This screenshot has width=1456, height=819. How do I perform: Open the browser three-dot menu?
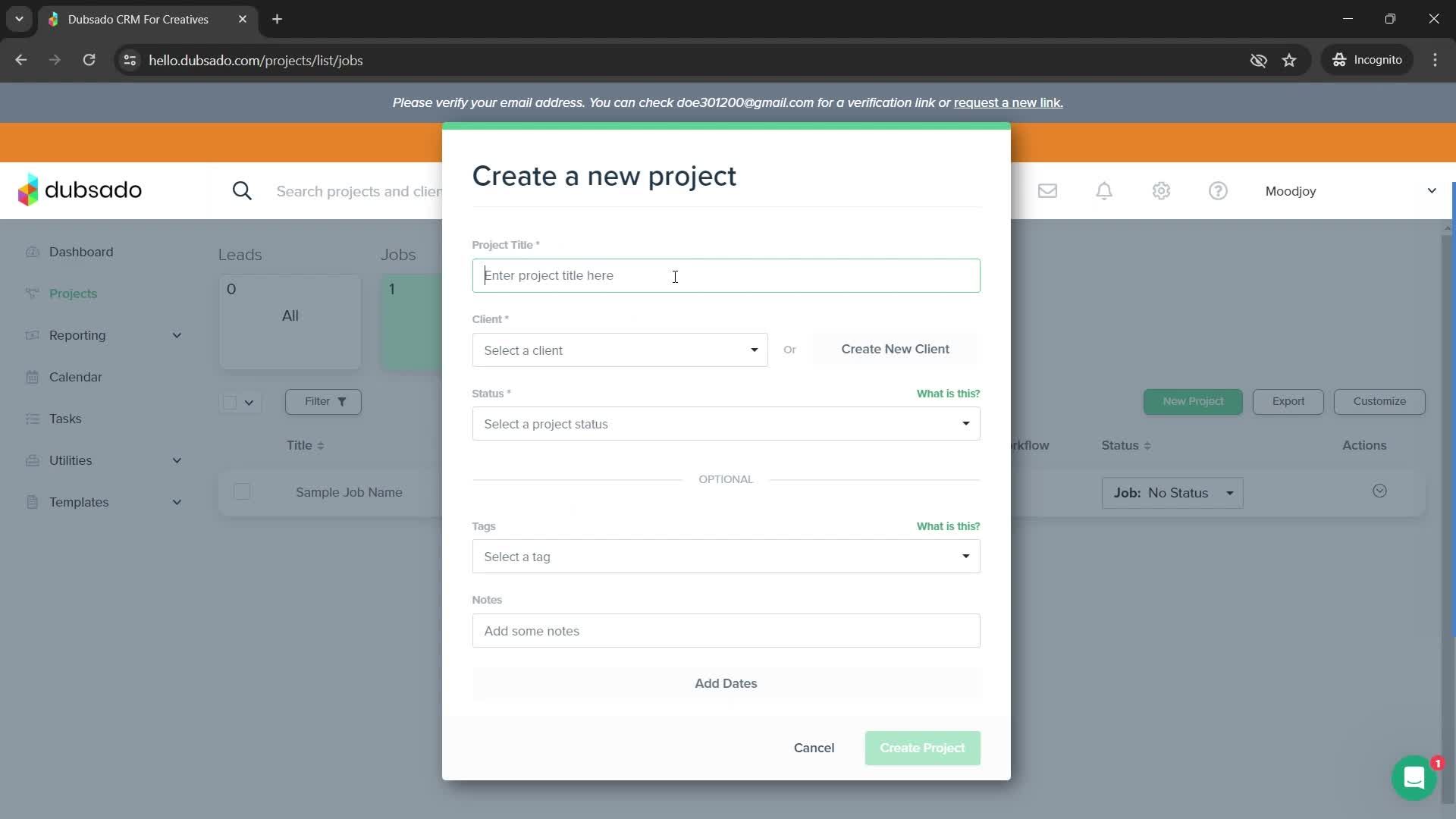pyautogui.click(x=1435, y=60)
